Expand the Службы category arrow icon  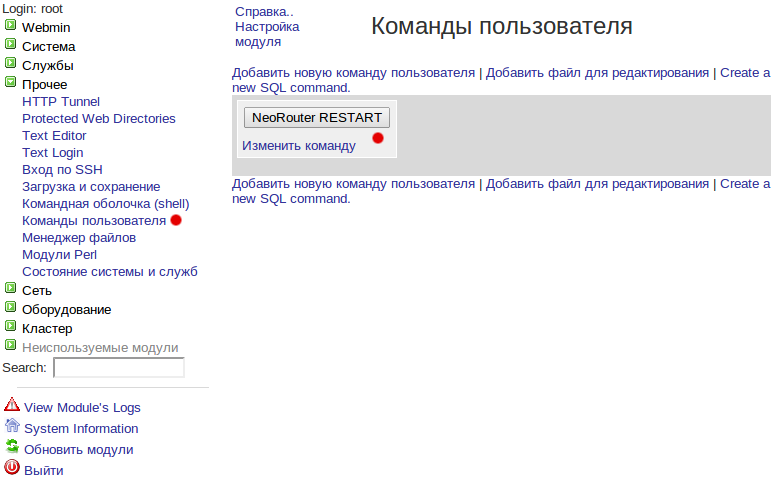click(10, 63)
